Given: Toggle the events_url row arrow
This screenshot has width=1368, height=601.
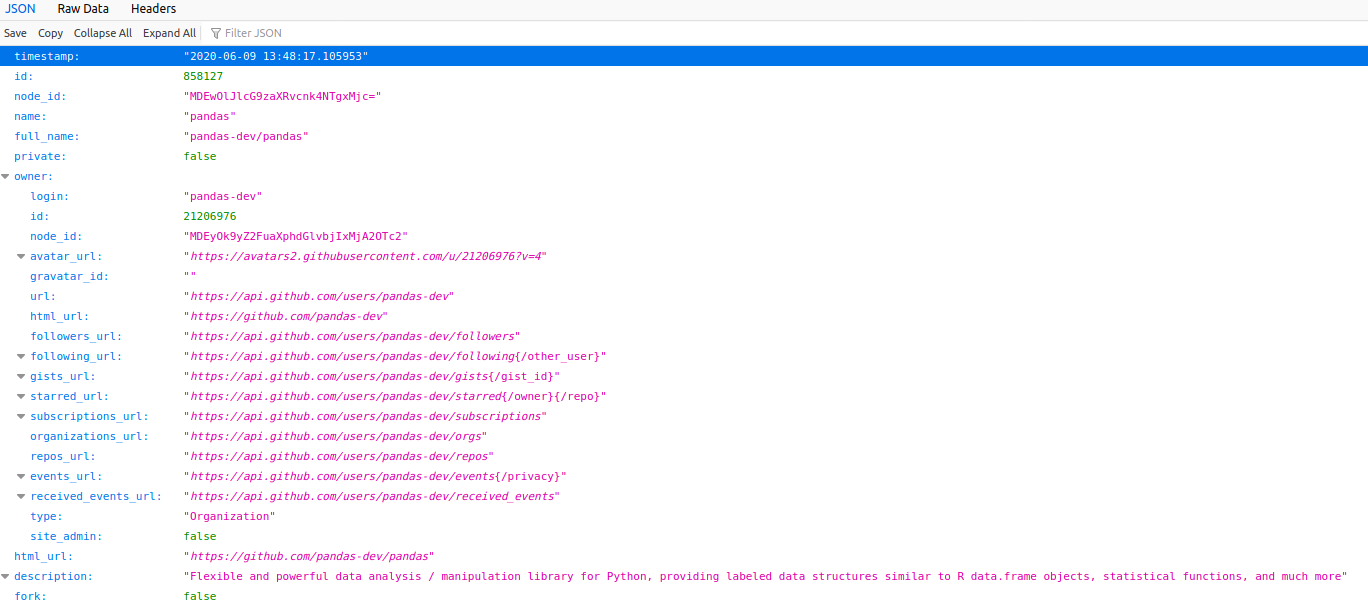Looking at the screenshot, I should tap(21, 476).
